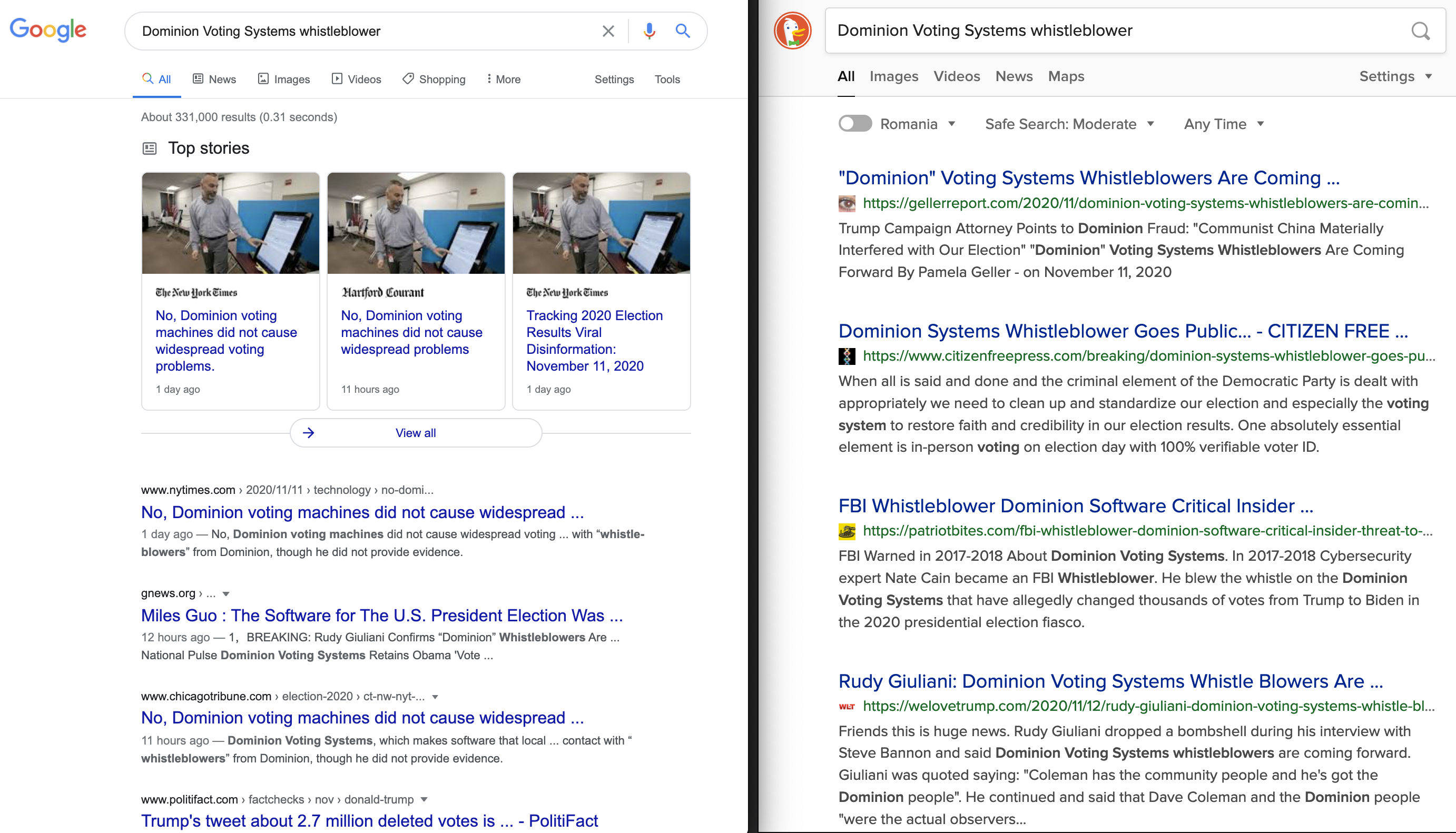Open NYT card headline 'widespread voting problems.'

pos(227,341)
